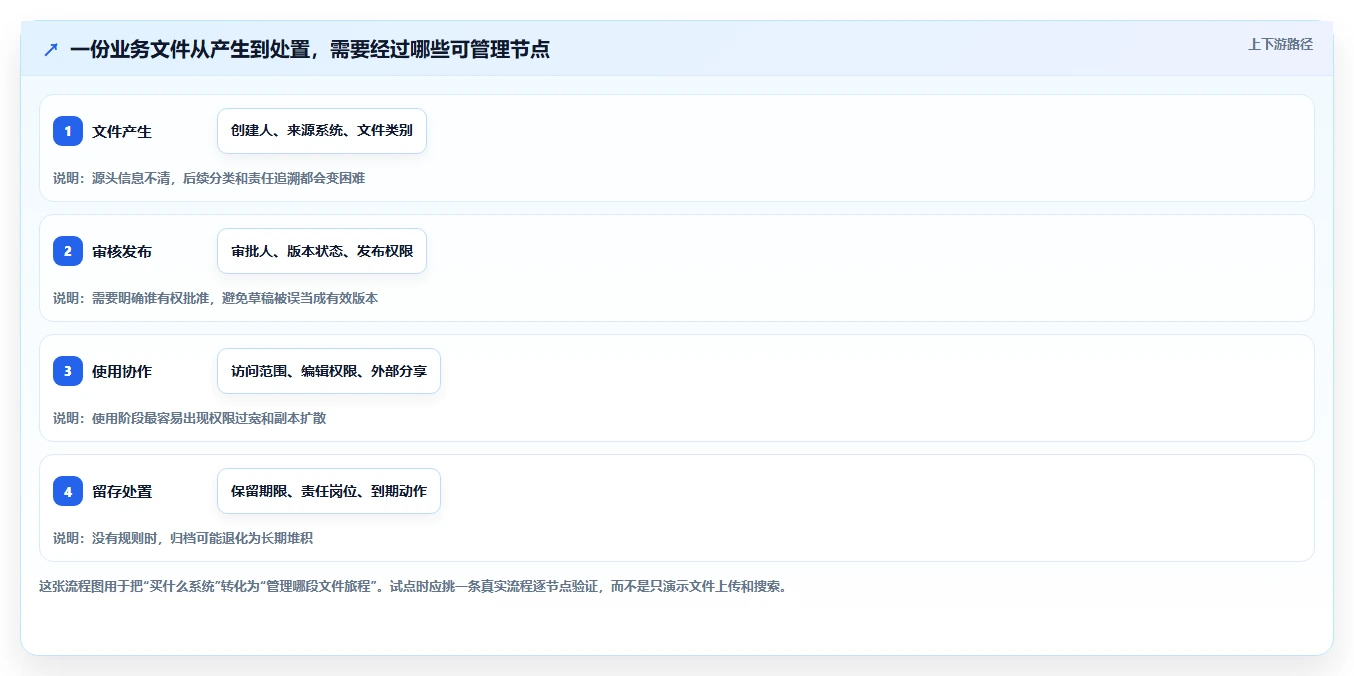
Task: Click the header title 一份业务文件从产生到处置
Action: (310, 49)
